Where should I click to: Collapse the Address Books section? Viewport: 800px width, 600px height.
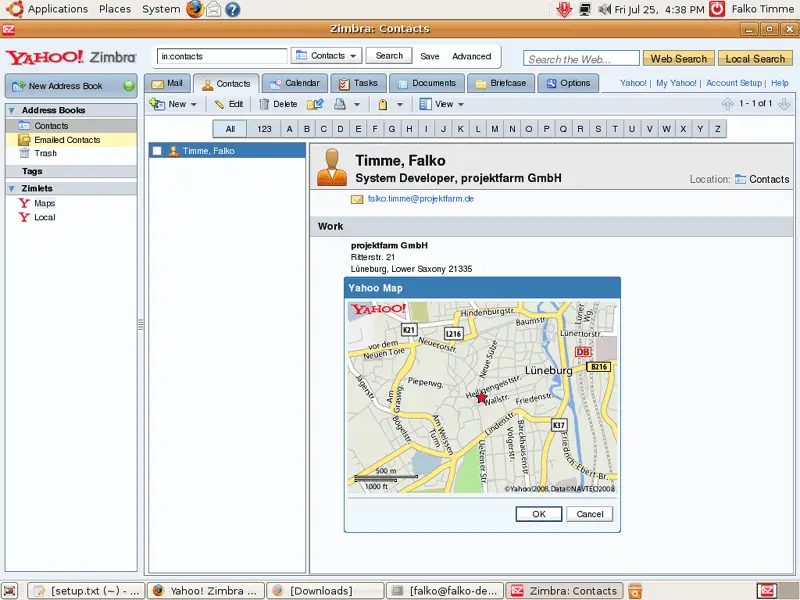[x=12, y=110]
